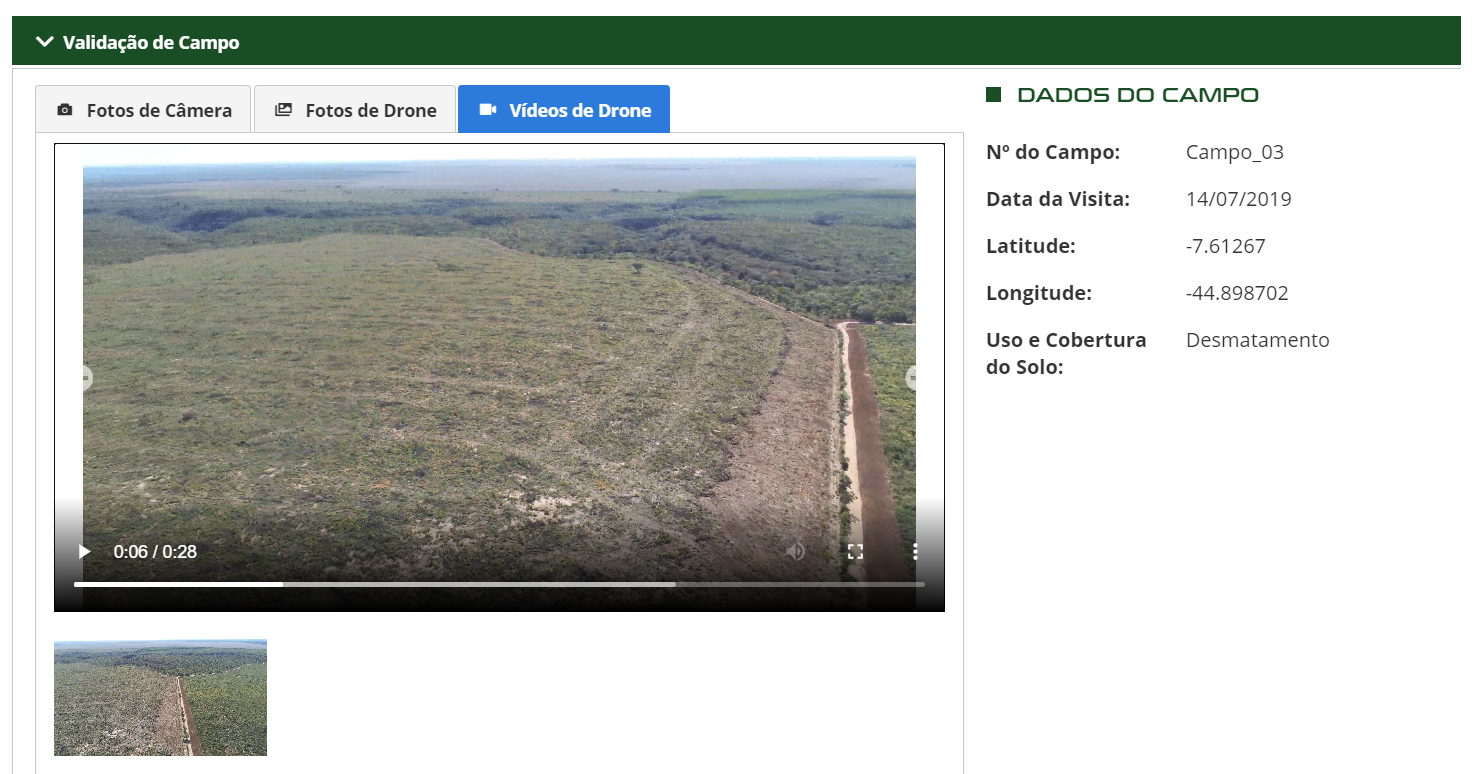The width and height of the screenshot is (1472, 774).
Task: Click the Uso e Cobertura do Solo label
Action: pos(1066,353)
